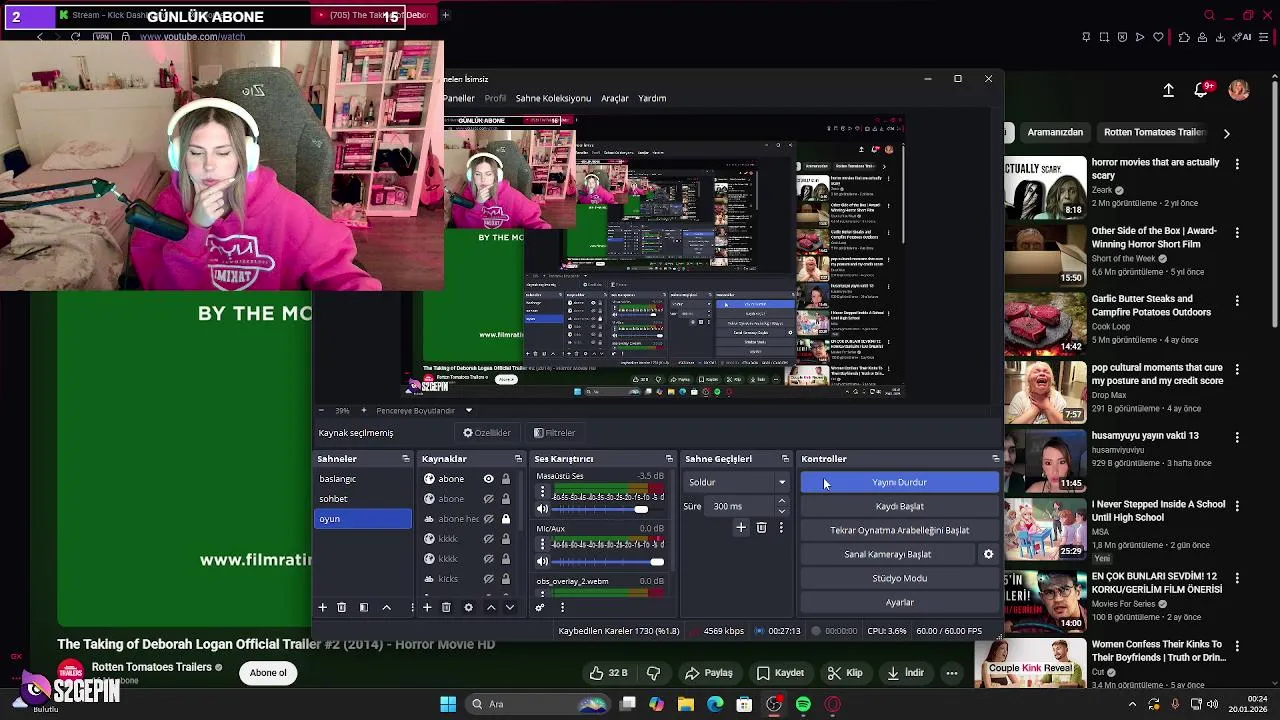Click Yayını Durdur button

pos(899,482)
